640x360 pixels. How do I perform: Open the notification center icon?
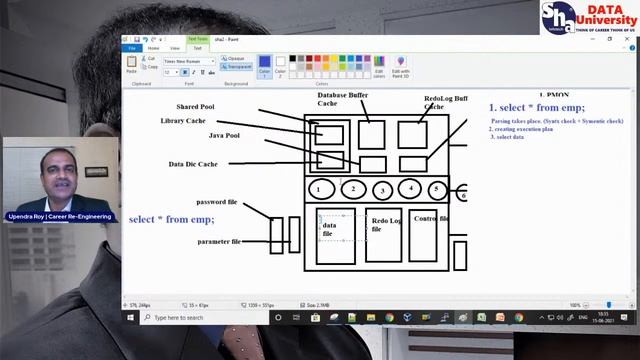coord(624,318)
